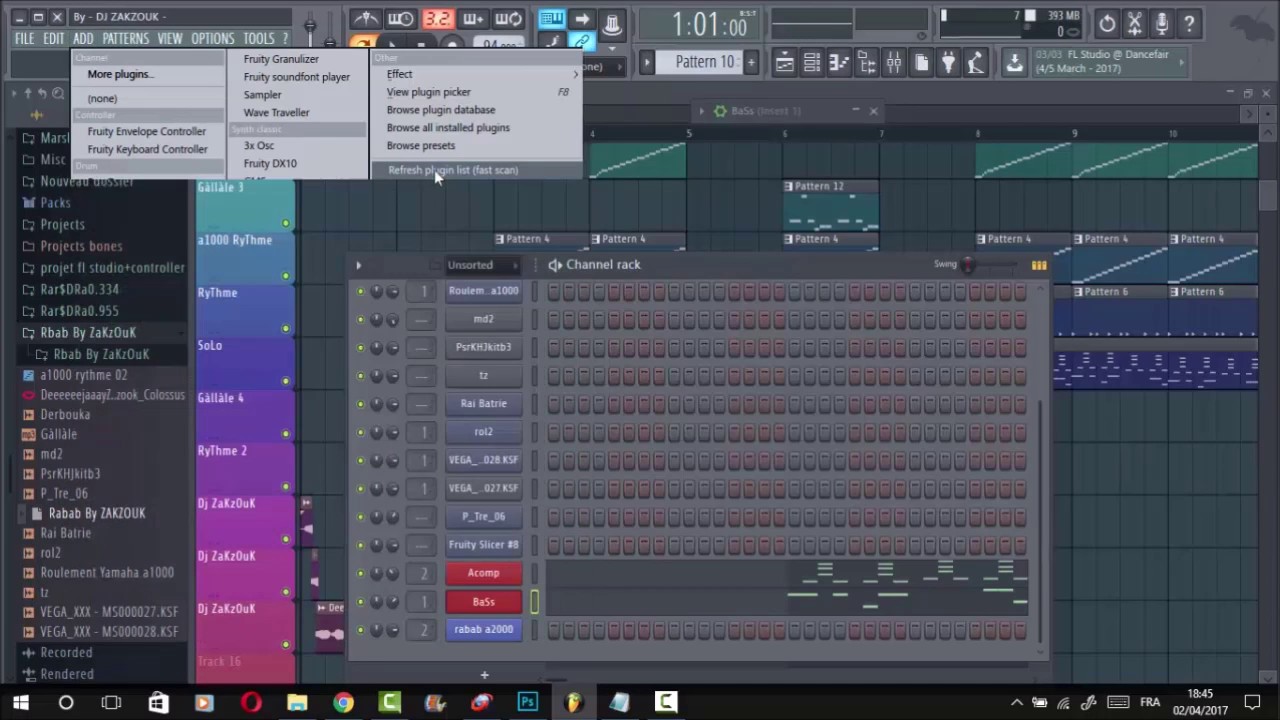Click the arrow on the news panel
The height and width of the screenshot is (720, 1280).
pyautogui.click(x=1181, y=62)
